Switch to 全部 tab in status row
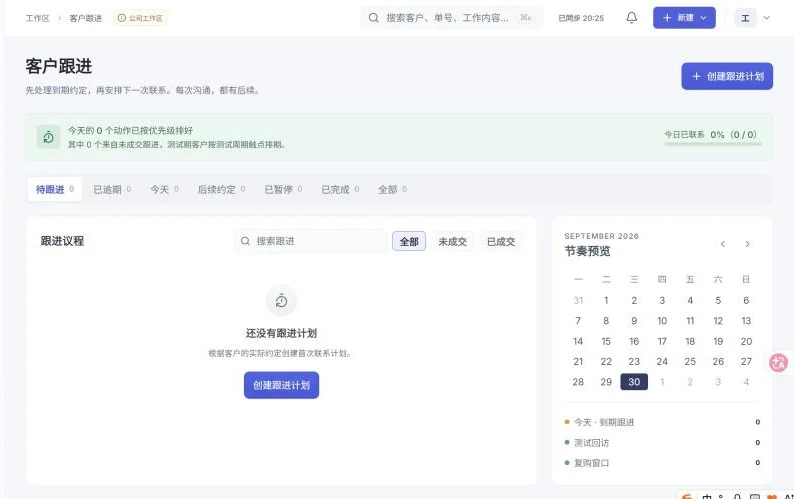Viewport: 794px width, 499px height. tap(392, 189)
